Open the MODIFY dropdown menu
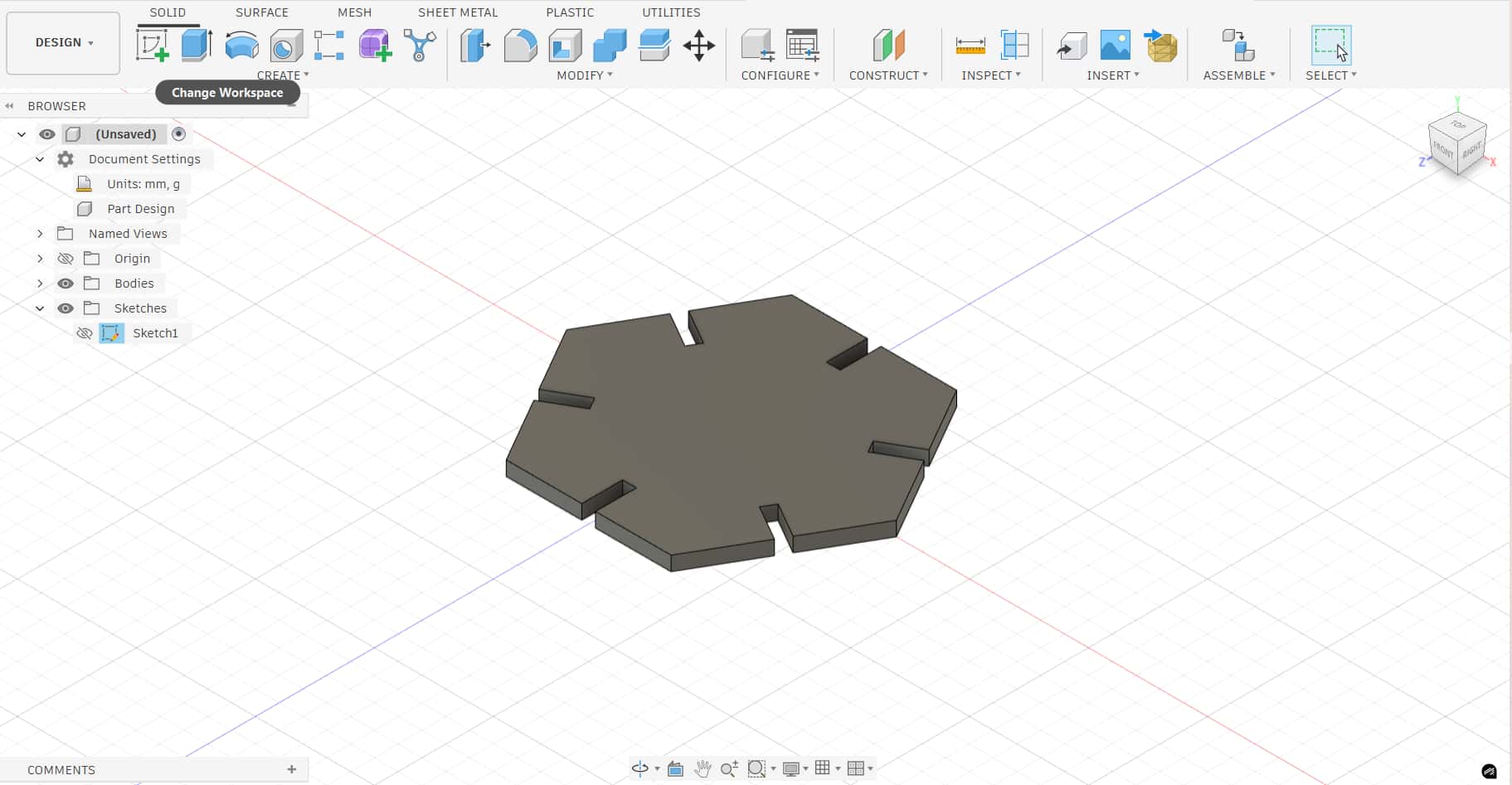 (x=585, y=75)
